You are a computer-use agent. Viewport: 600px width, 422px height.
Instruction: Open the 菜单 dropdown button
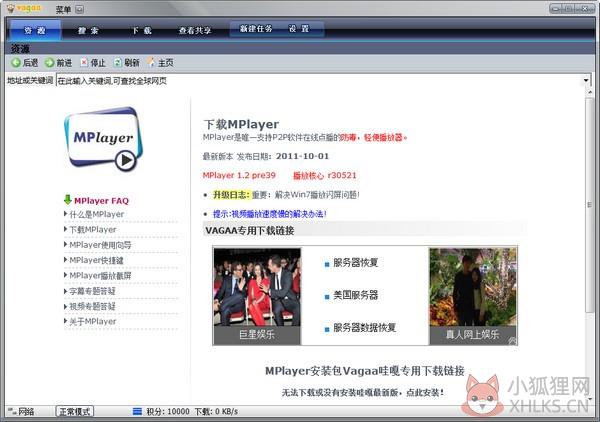pyautogui.click(x=79, y=9)
